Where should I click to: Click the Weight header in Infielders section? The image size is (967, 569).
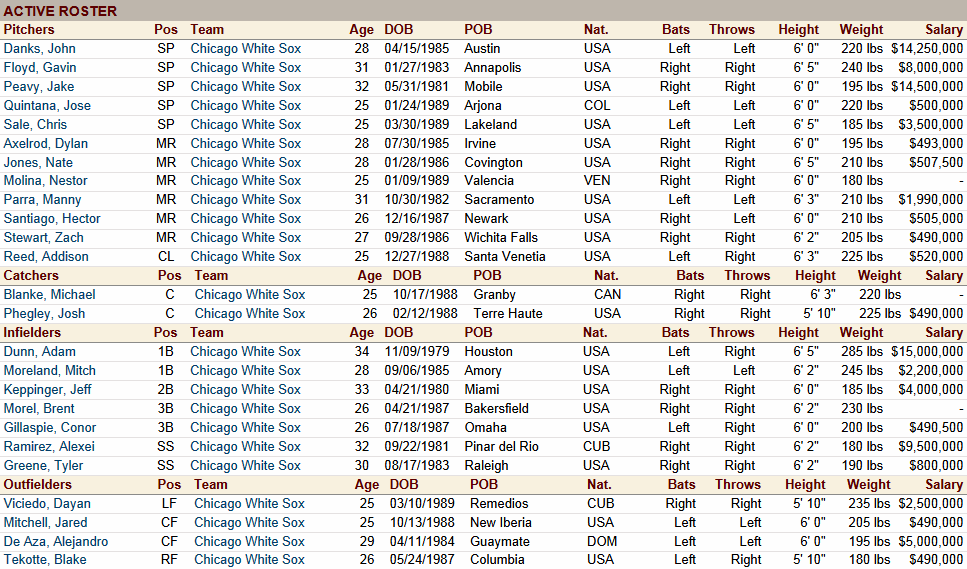(861, 332)
